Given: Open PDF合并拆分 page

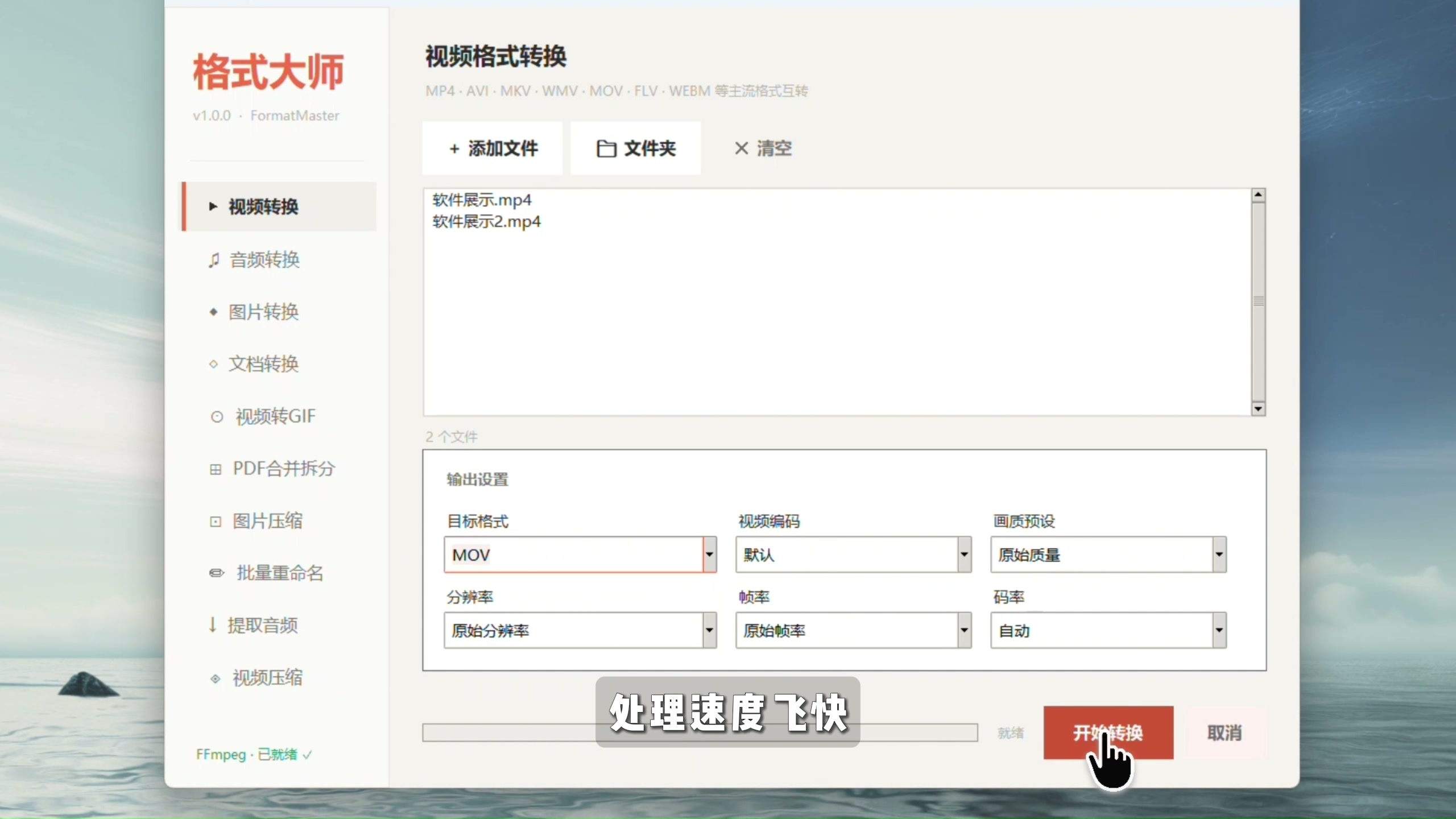Looking at the screenshot, I should tap(279, 469).
